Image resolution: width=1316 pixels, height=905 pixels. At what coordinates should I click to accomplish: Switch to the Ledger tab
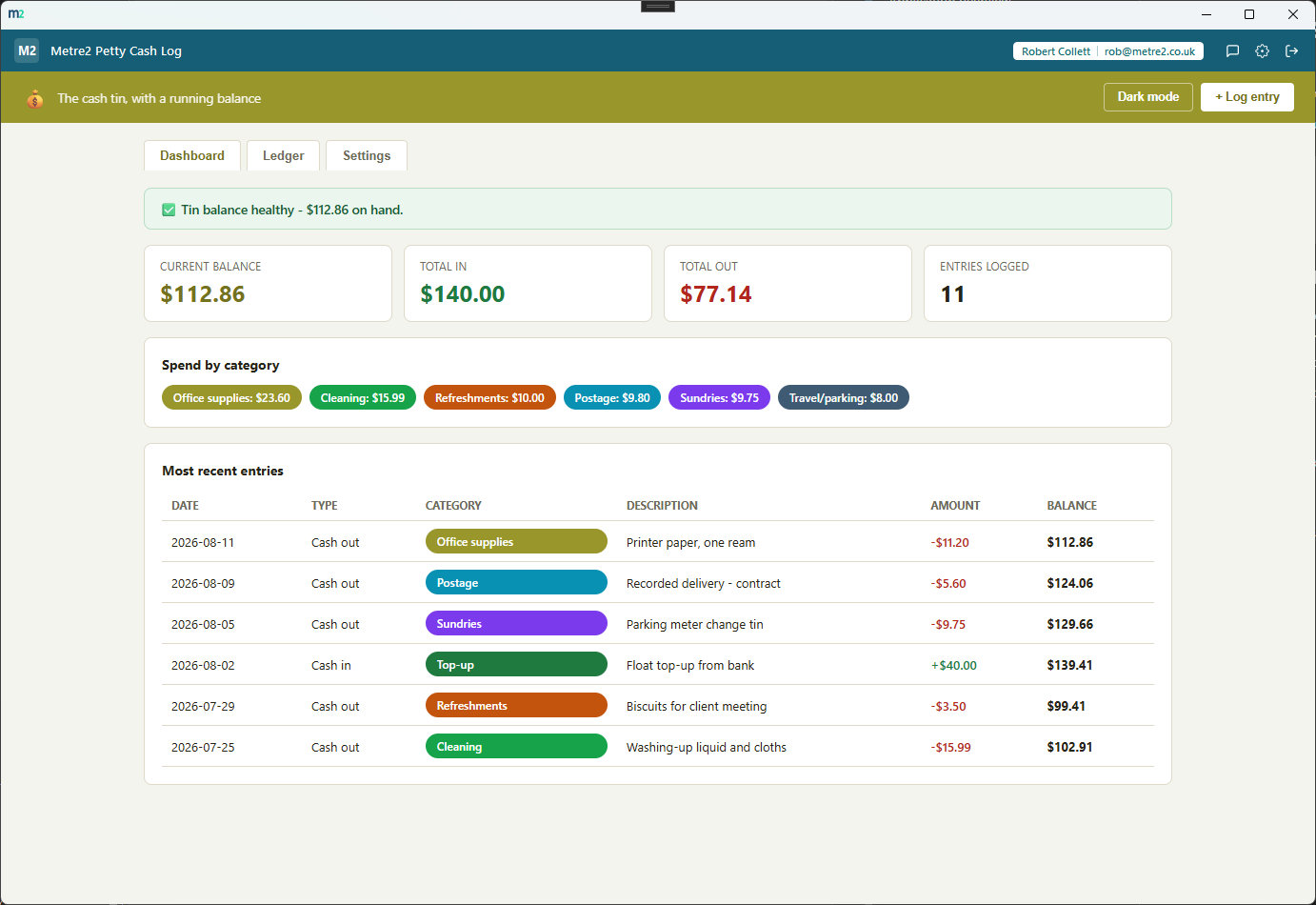(283, 155)
